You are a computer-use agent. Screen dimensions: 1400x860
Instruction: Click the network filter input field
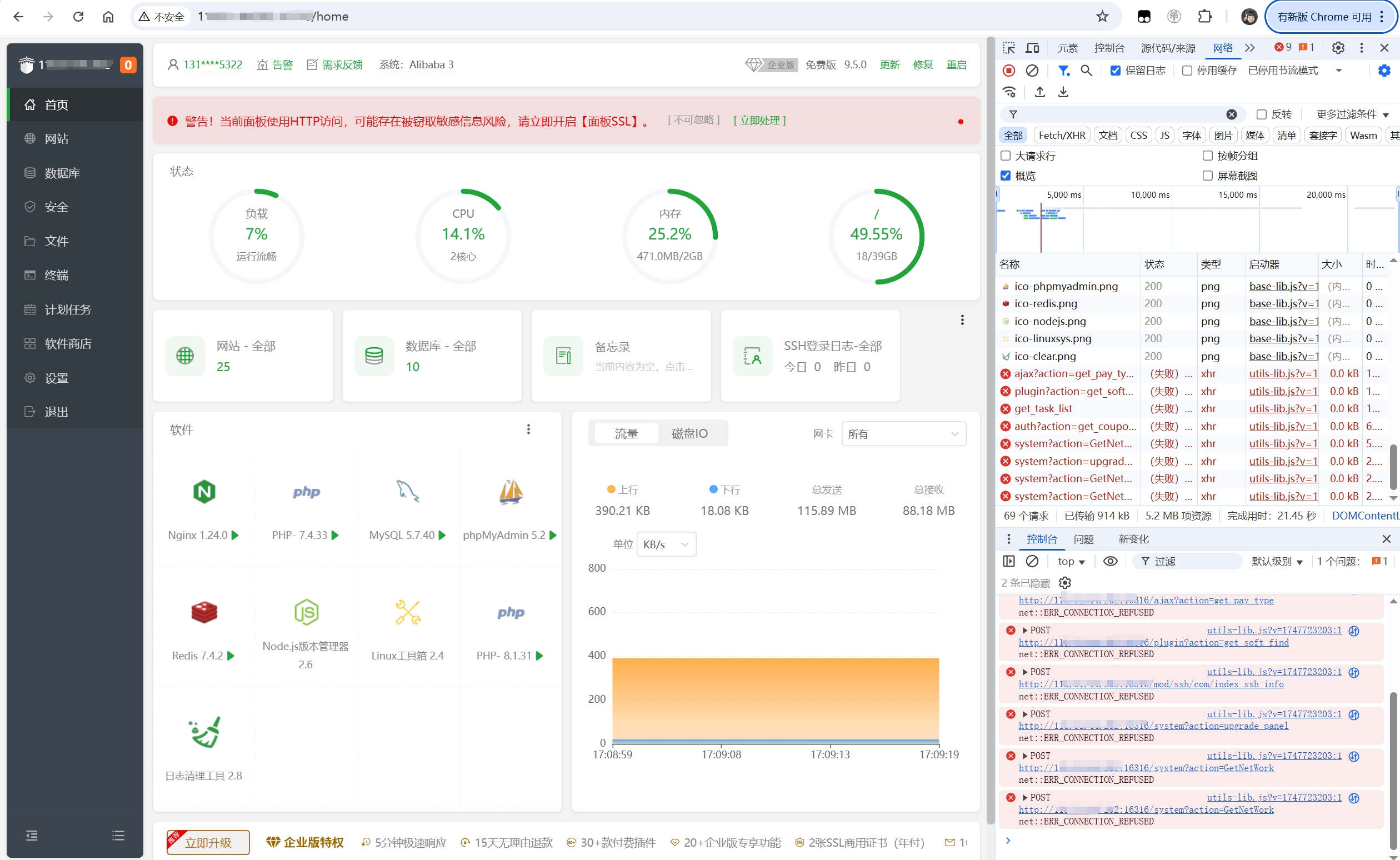coord(1124,114)
